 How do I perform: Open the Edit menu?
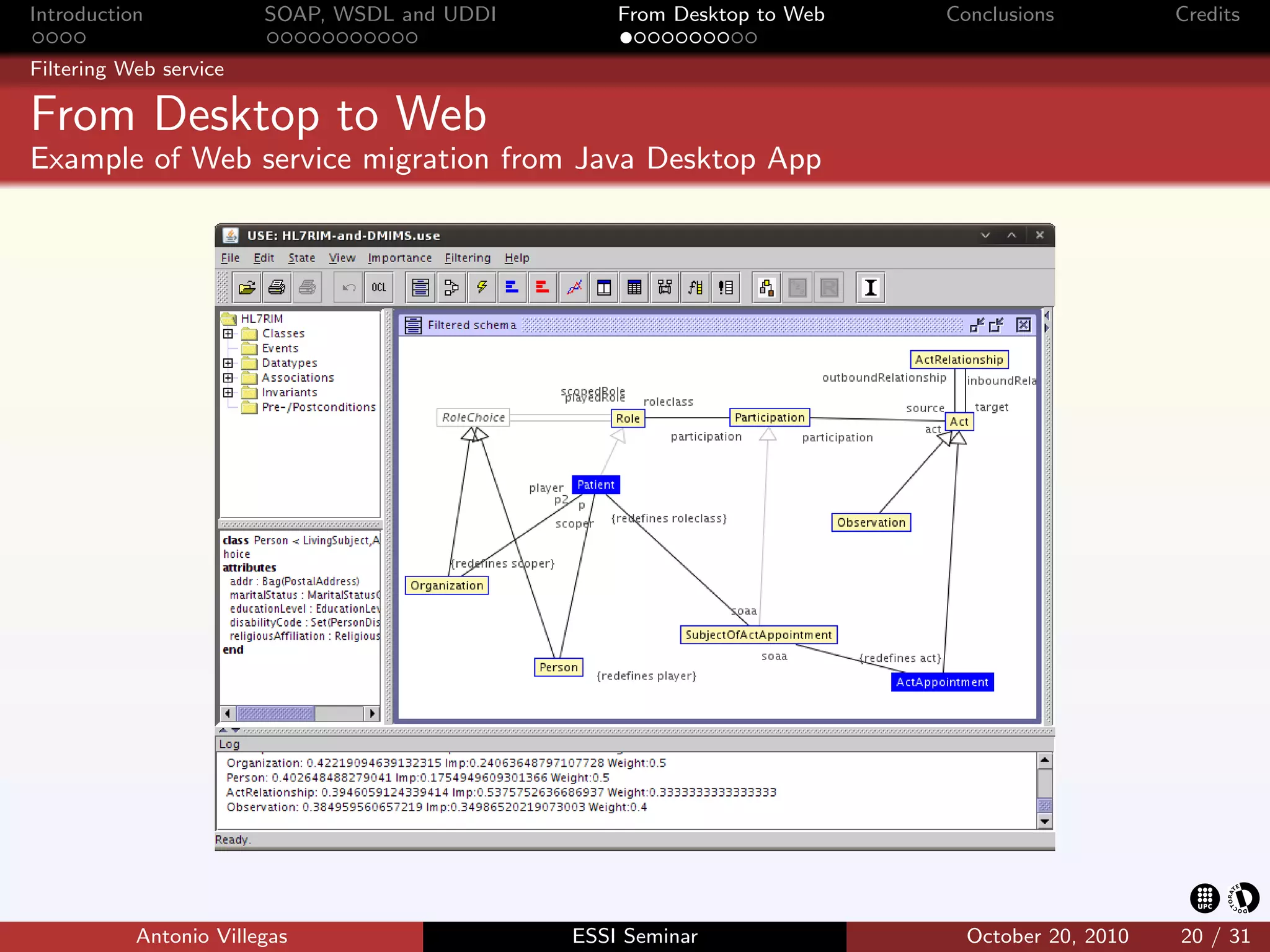[x=264, y=258]
